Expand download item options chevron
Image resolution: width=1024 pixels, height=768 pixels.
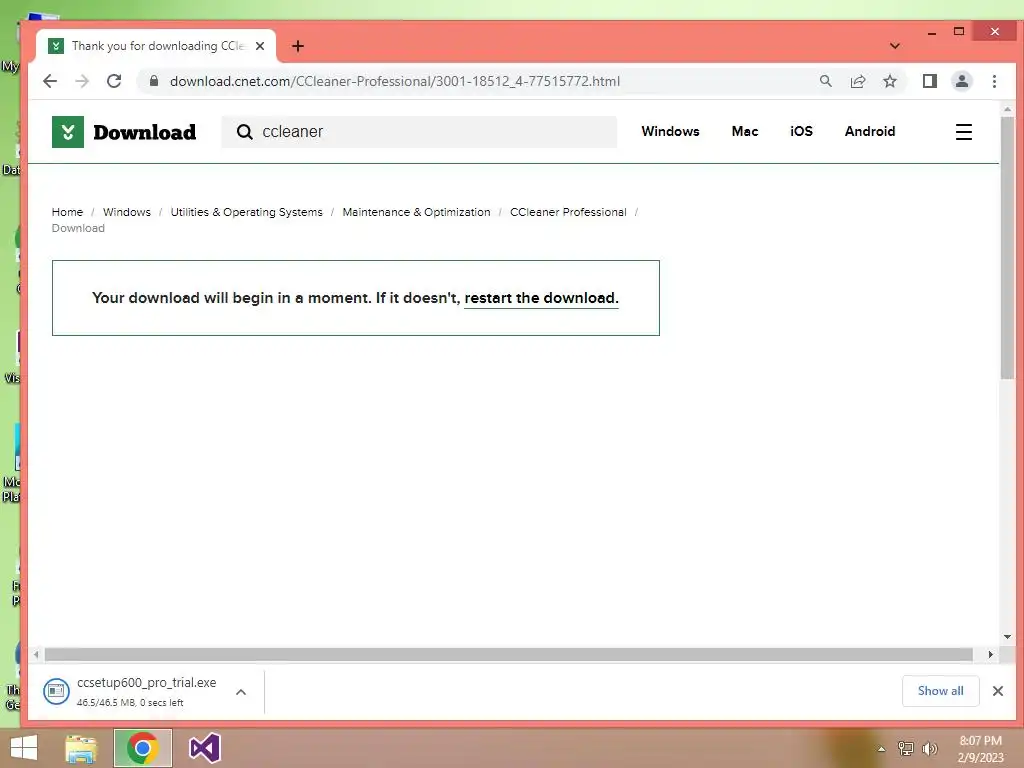(x=241, y=692)
